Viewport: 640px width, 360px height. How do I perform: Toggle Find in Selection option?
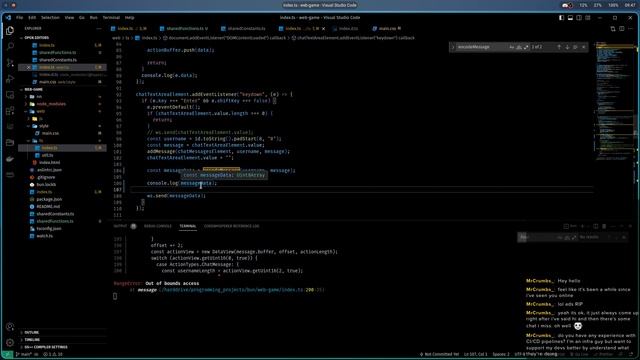pos(575,47)
